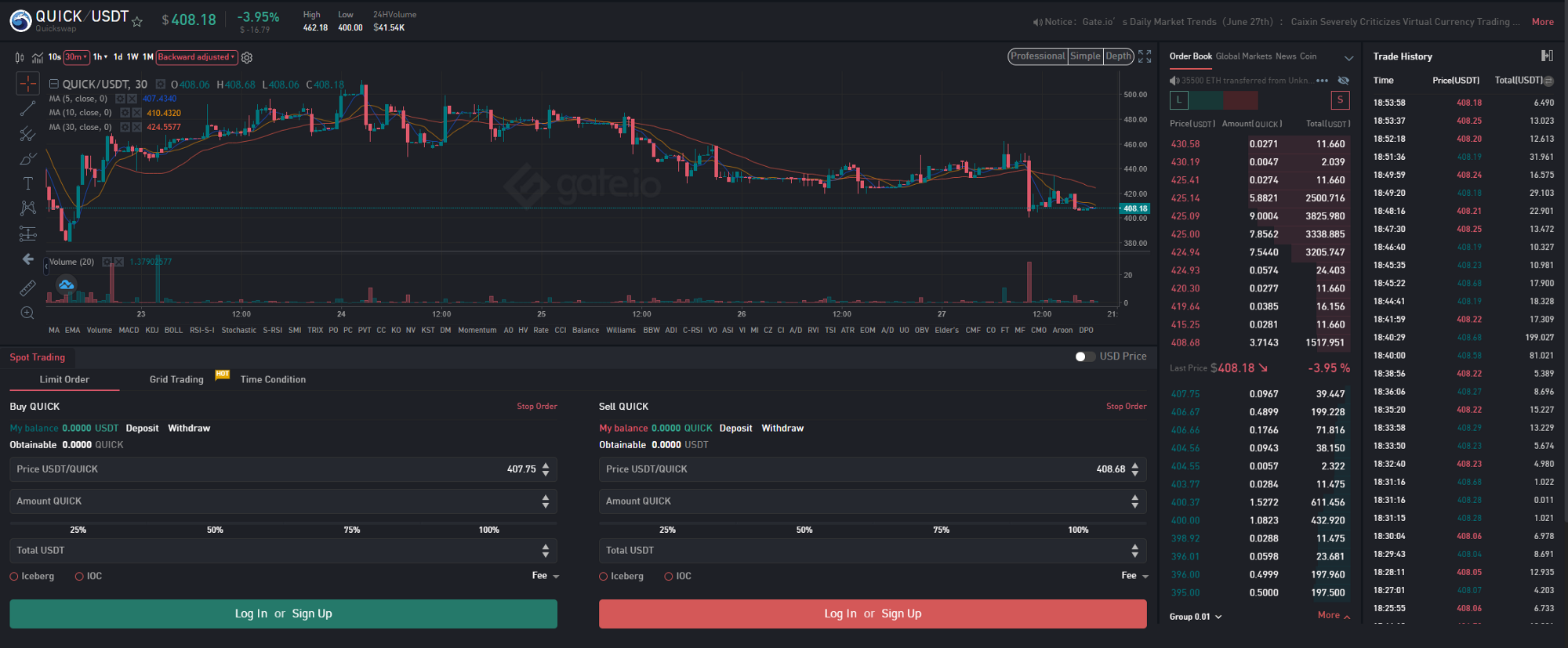Open the 30m interval dropdown
The height and width of the screenshot is (648, 1568).
77,57
